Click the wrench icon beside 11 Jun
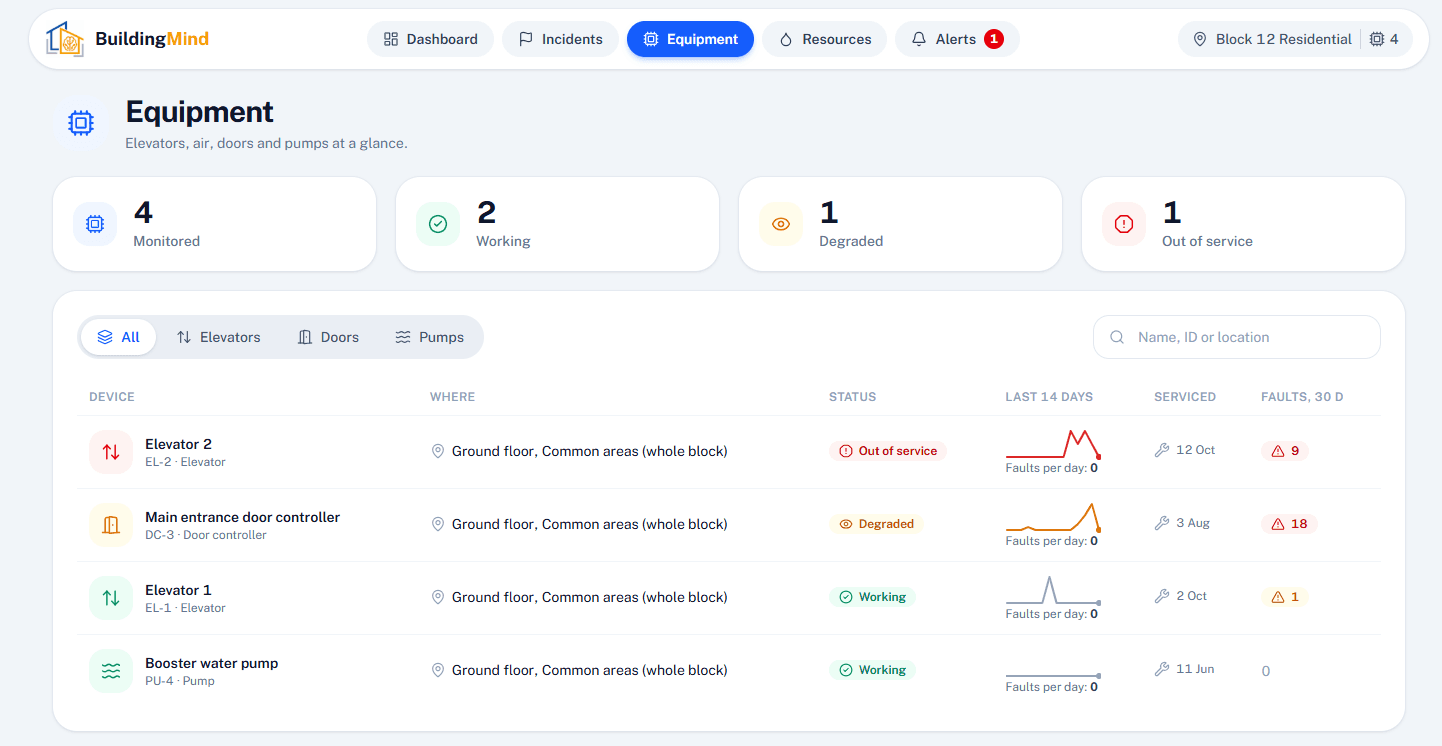The width and height of the screenshot is (1442, 746). click(x=1162, y=669)
